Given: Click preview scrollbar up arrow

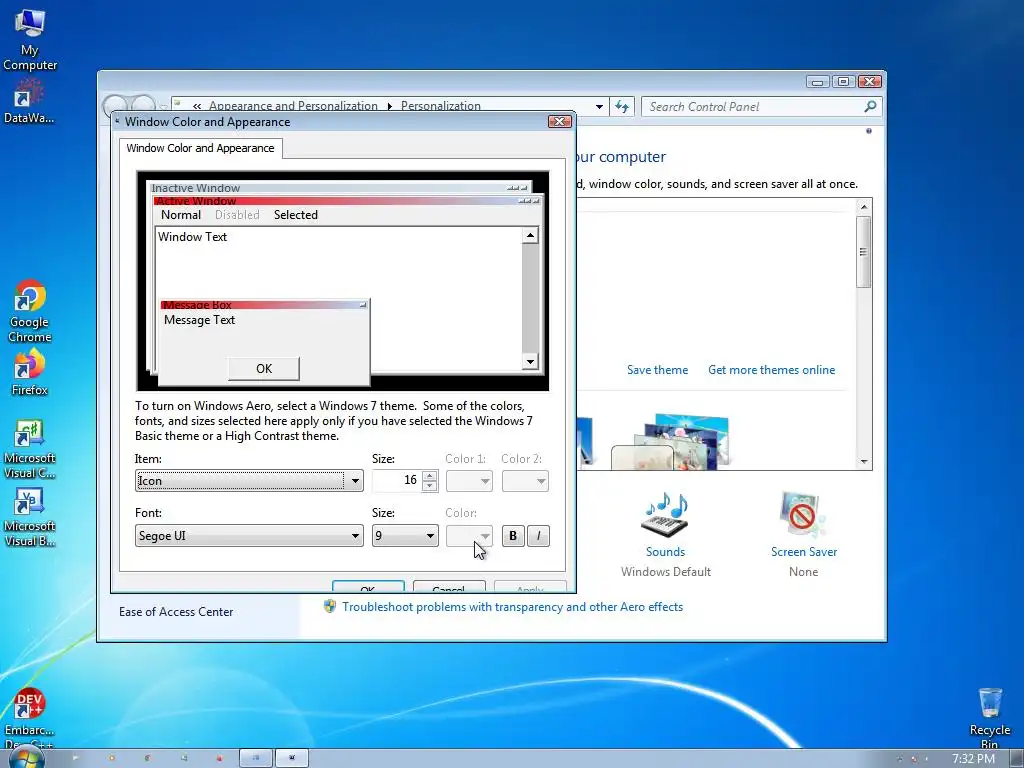Looking at the screenshot, I should [530, 235].
